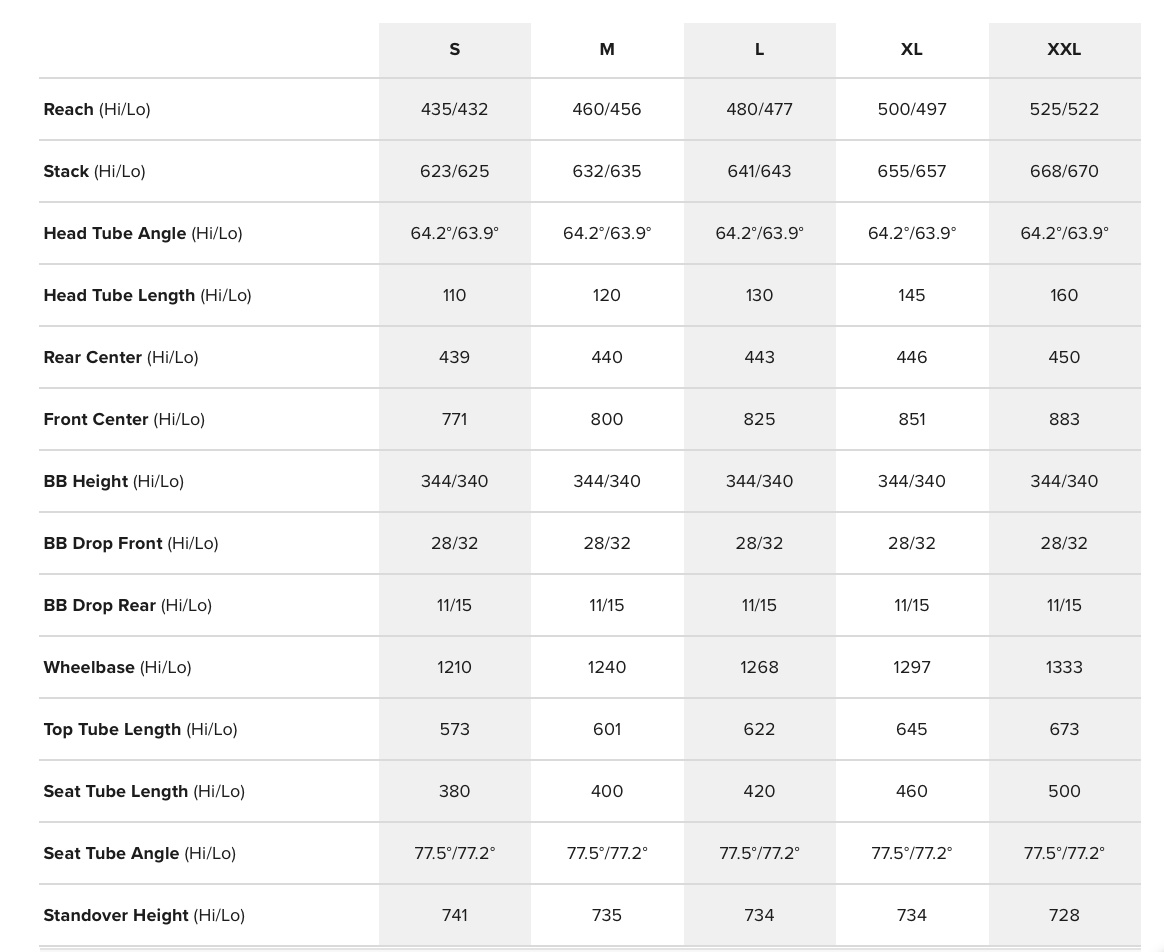Click the 500 seat tube length for XXL
The image size is (1164, 952).
(x=1064, y=791)
